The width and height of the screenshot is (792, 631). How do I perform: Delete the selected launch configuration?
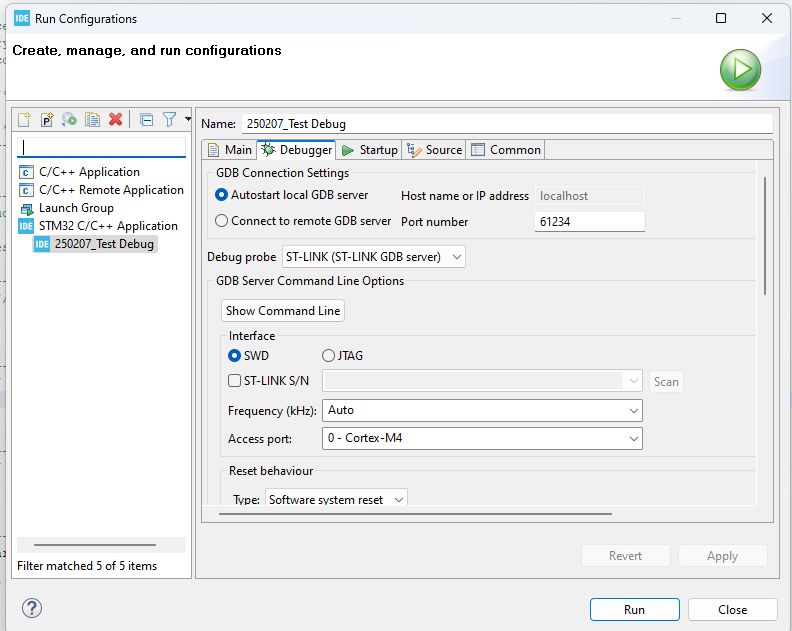point(115,119)
